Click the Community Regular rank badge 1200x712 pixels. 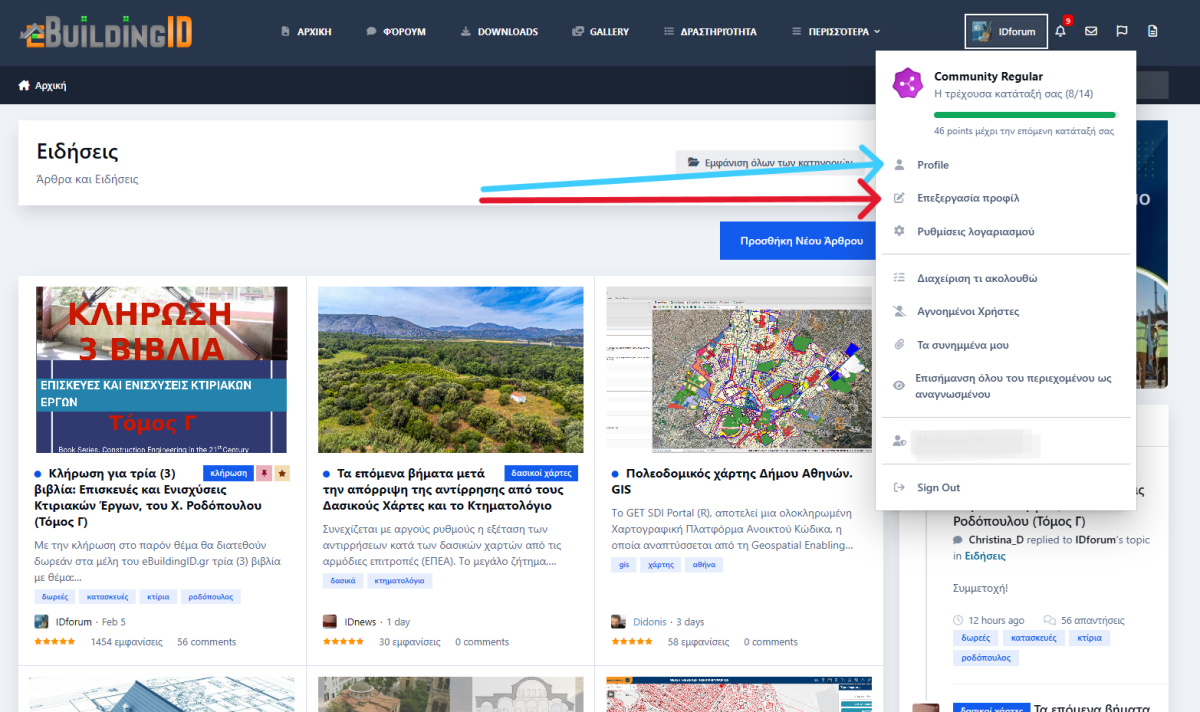[907, 84]
